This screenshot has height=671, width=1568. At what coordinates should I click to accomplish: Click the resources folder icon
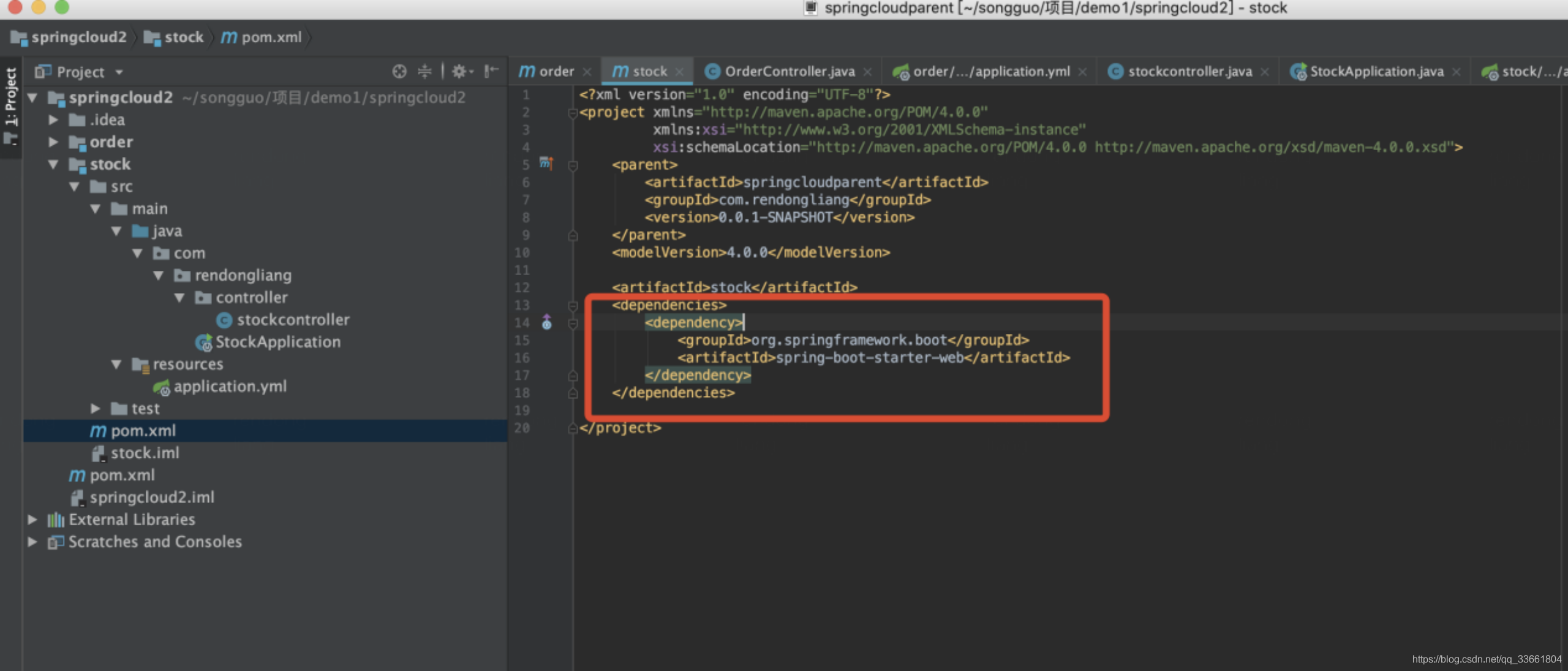(x=140, y=365)
